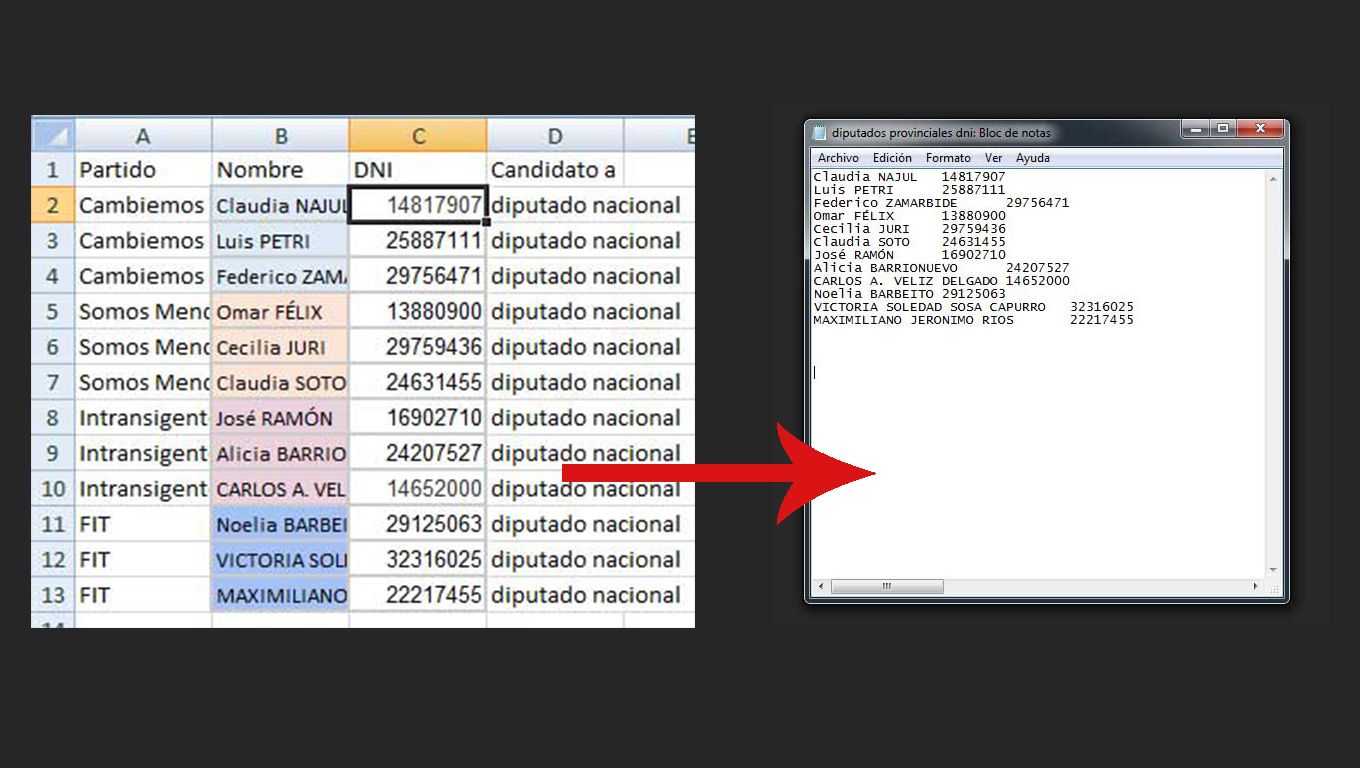Click the Notepad document icon in title bar
This screenshot has height=768, width=1360.
click(x=820, y=133)
